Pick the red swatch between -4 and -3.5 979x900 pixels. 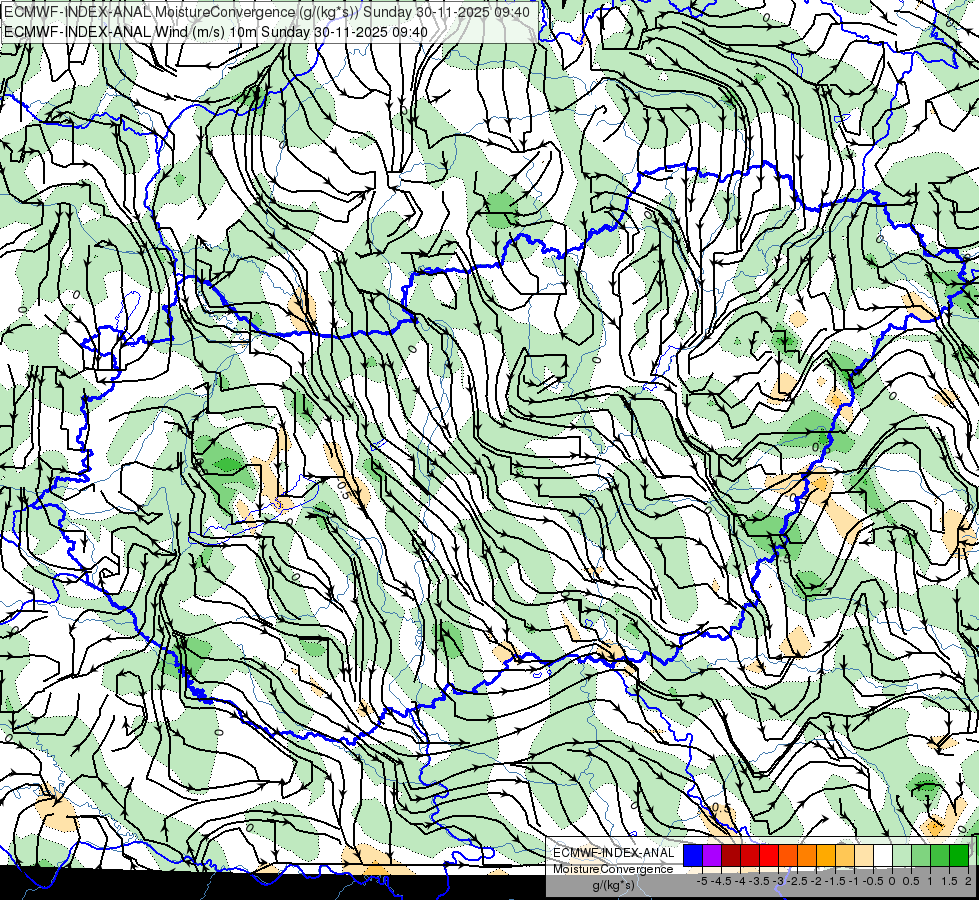[x=750, y=856]
